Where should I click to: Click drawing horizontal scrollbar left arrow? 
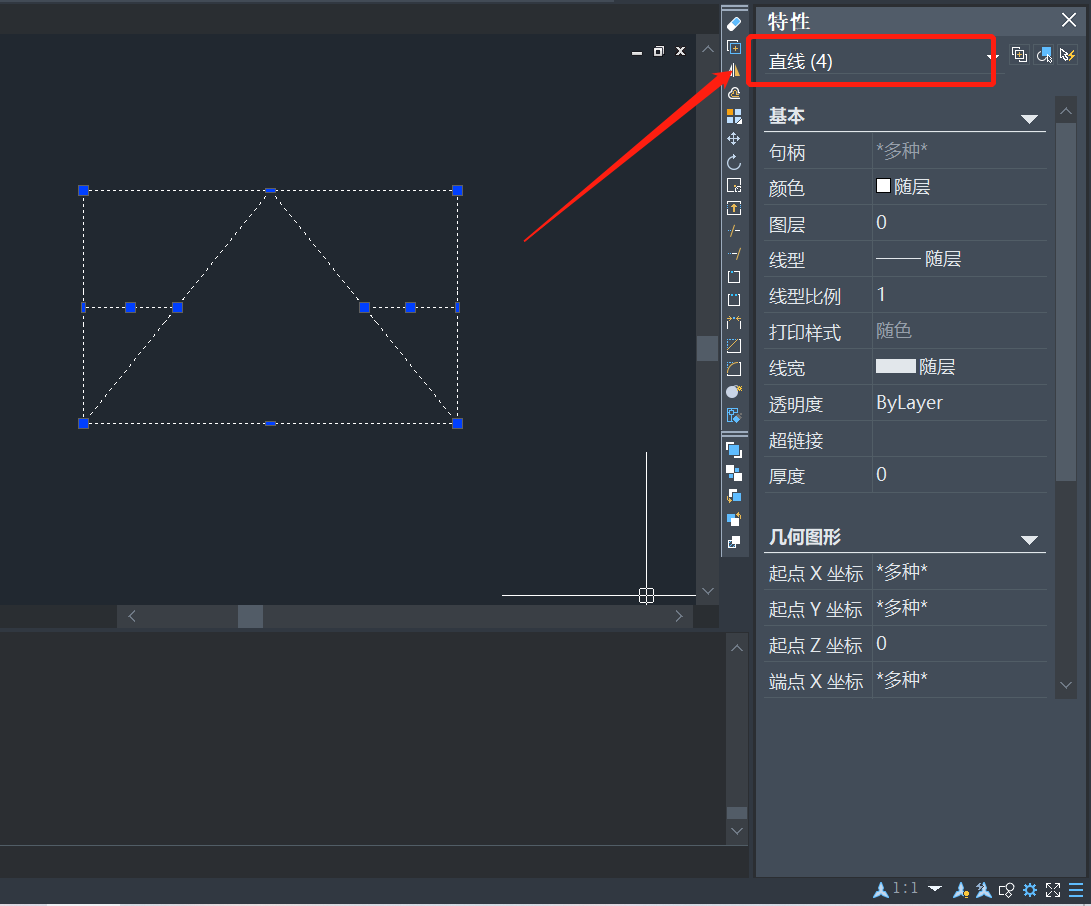[x=132, y=616]
